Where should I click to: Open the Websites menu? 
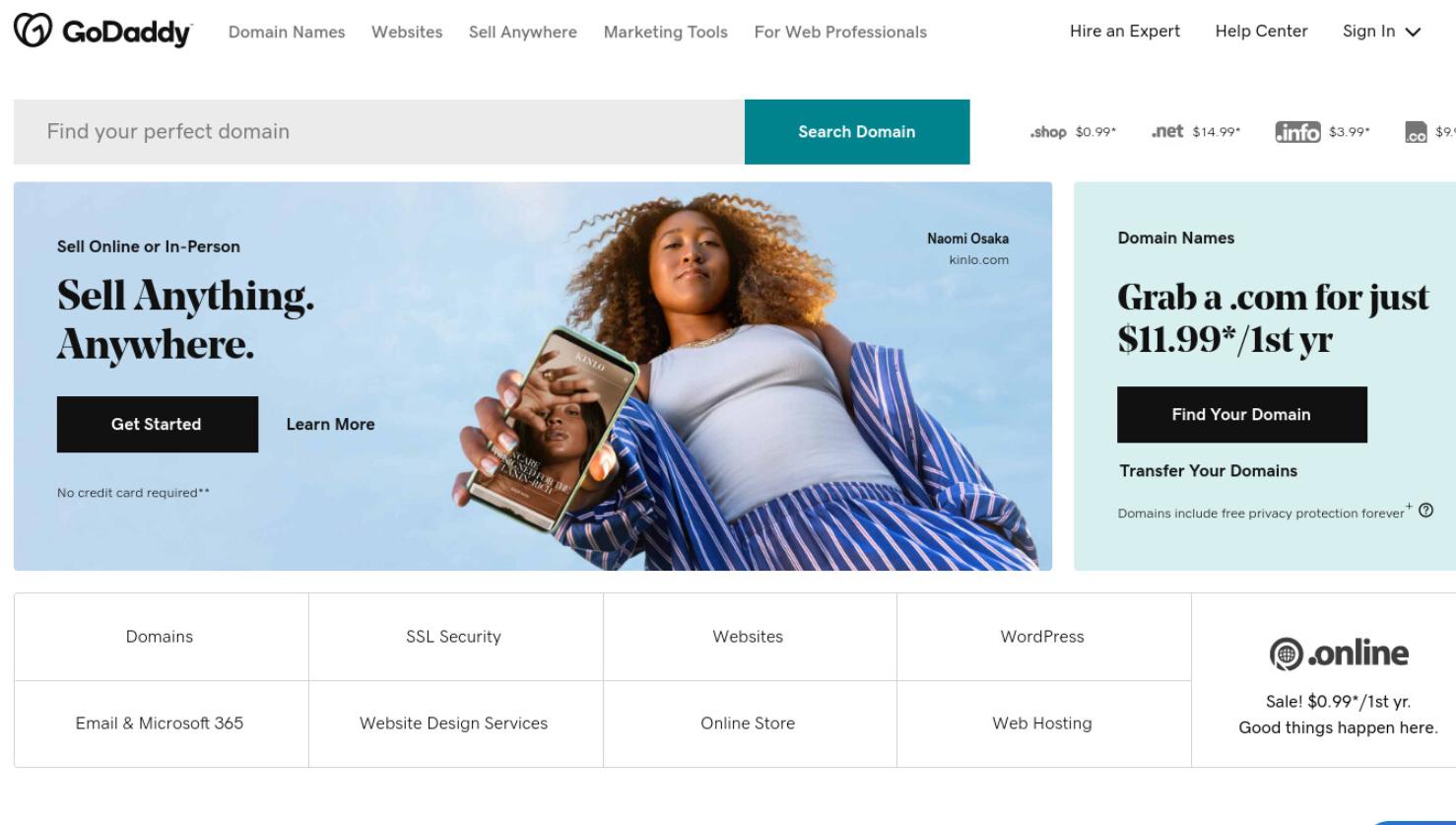(407, 33)
